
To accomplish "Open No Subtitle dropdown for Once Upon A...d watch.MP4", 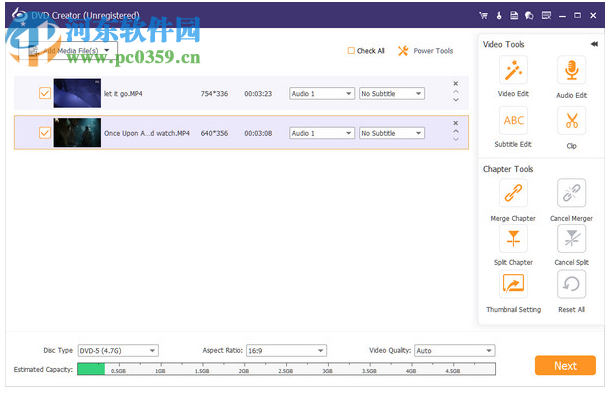I will coord(392,133).
